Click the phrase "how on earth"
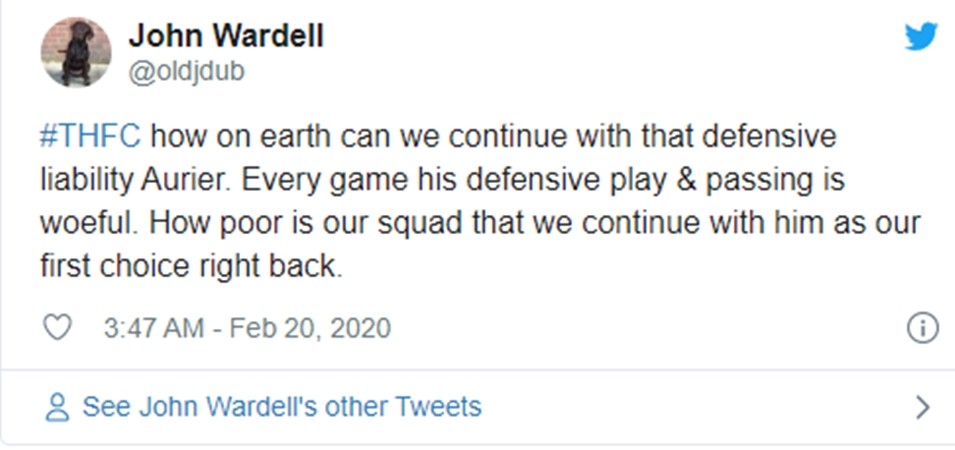The height and width of the screenshot is (450, 955). pos(214,136)
